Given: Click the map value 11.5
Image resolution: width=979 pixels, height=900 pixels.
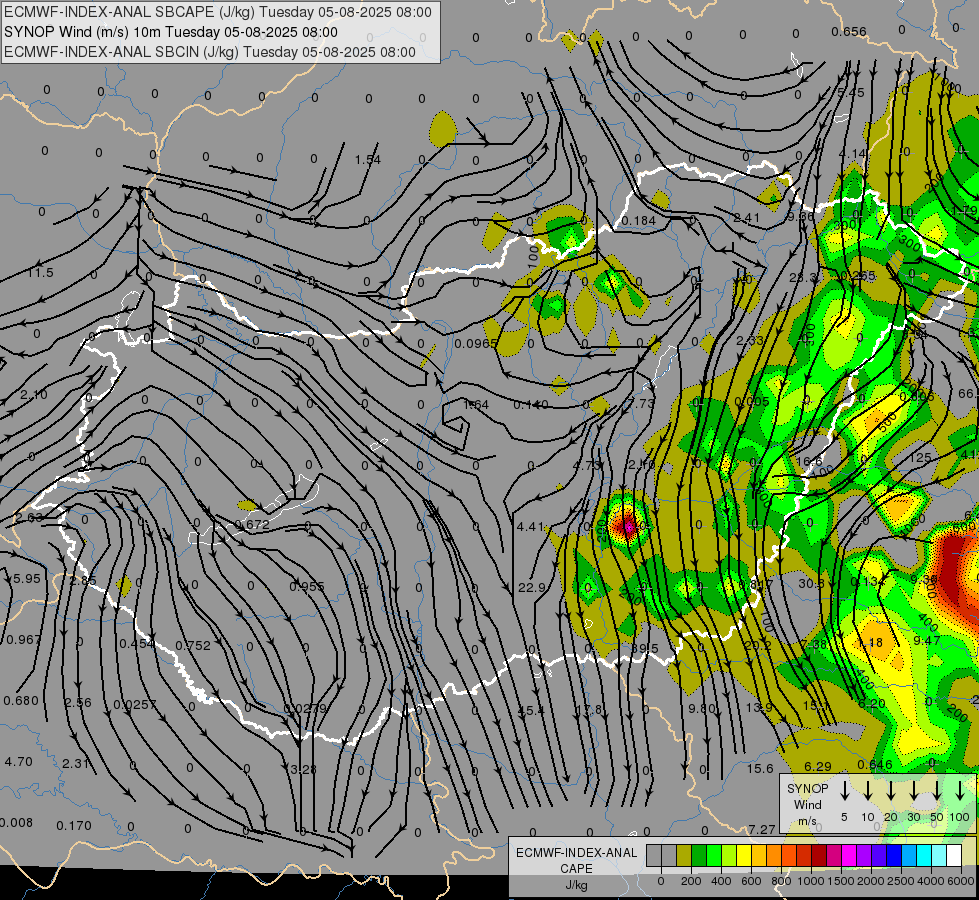Looking at the screenshot, I should pos(41,272).
